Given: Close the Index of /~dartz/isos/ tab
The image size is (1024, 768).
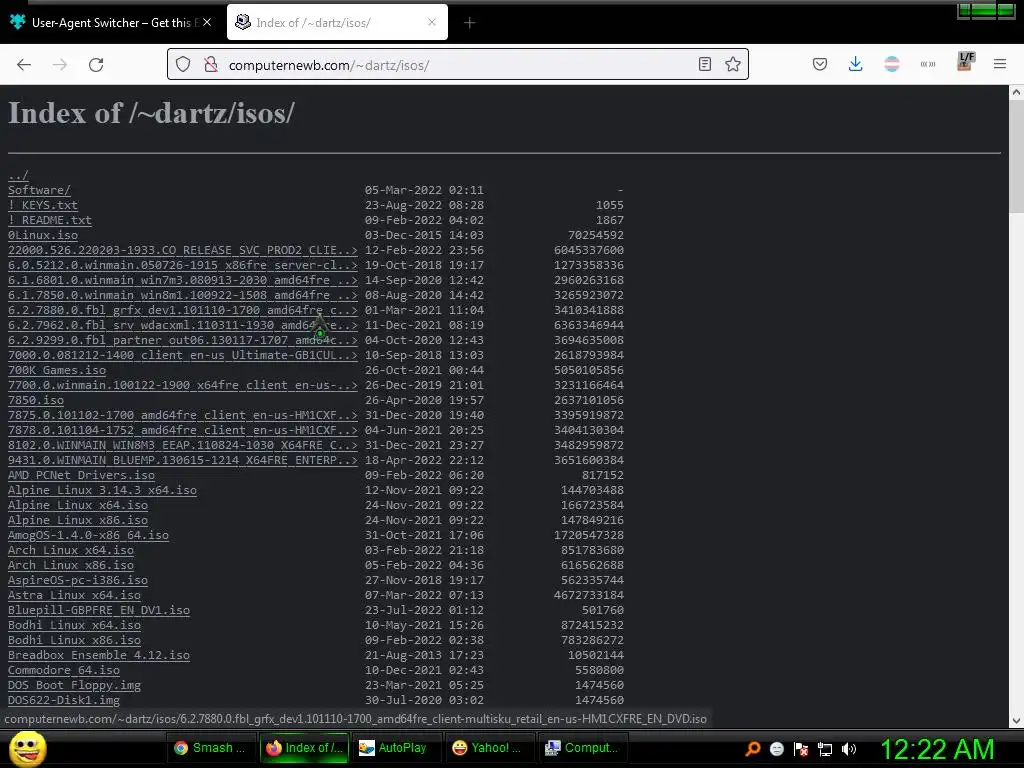Looking at the screenshot, I should coord(432,22).
